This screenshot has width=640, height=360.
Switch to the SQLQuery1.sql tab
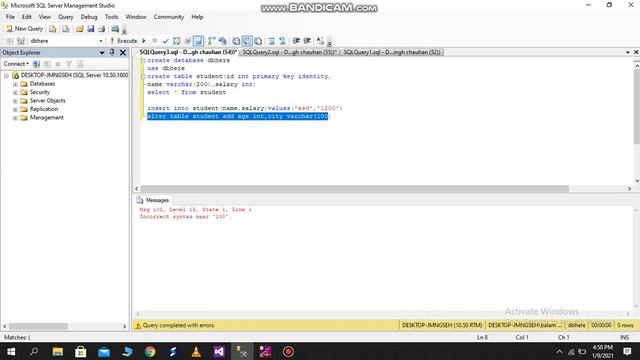coord(392,52)
